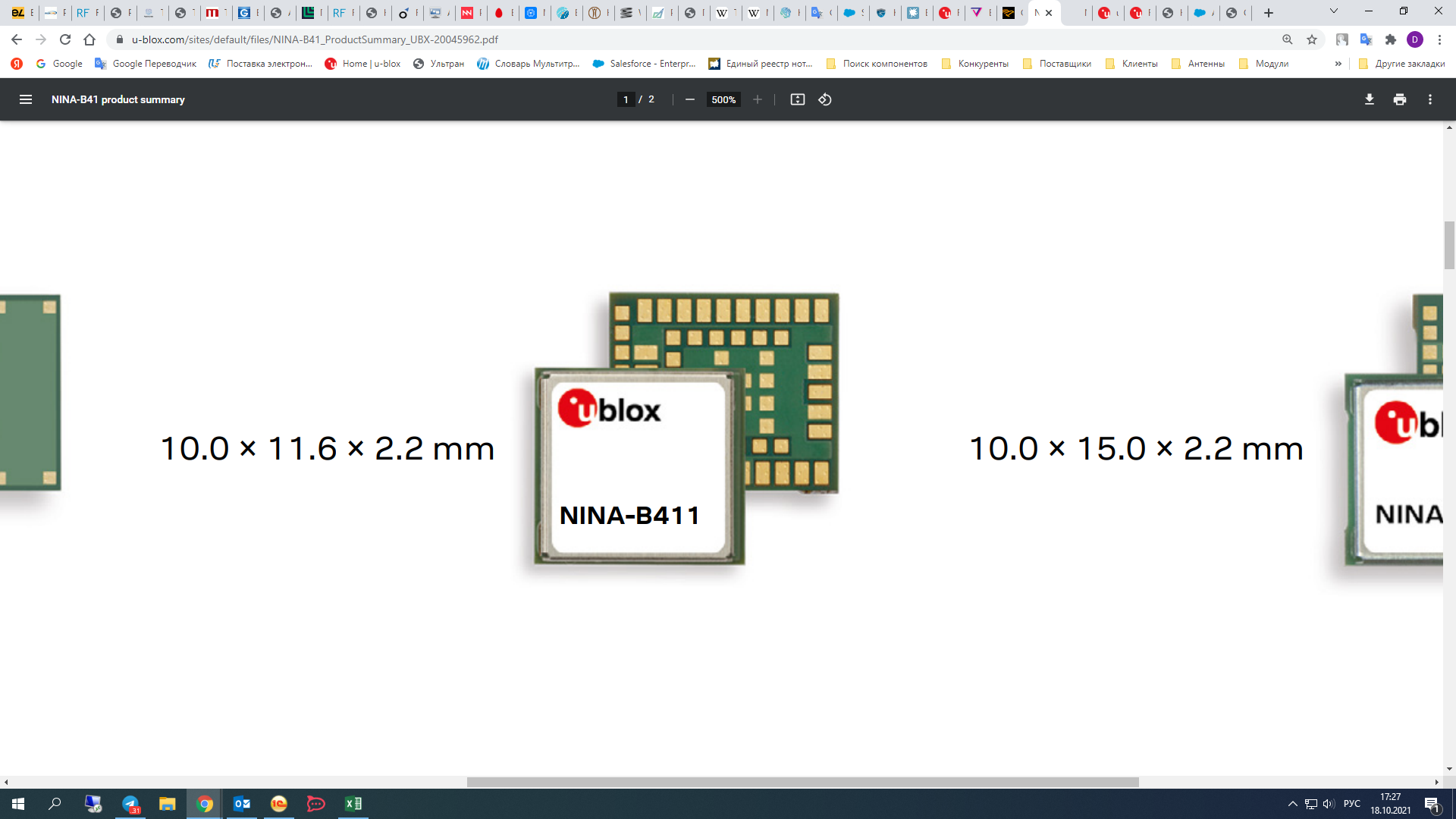Open the address bar zoom indicator
The height and width of the screenshot is (819, 1456).
[1288, 39]
